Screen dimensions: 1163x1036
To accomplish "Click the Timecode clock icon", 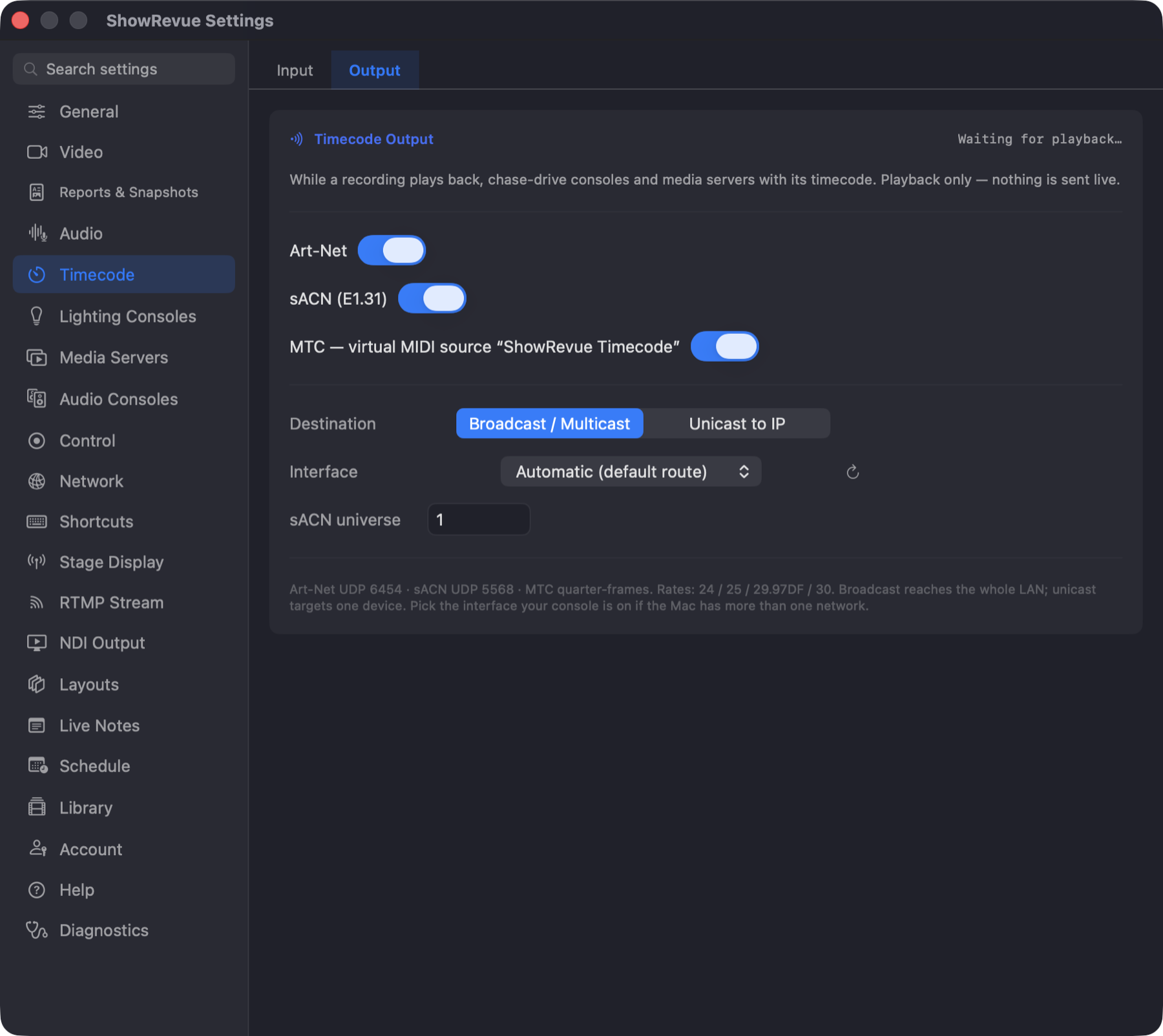I will coord(37,275).
